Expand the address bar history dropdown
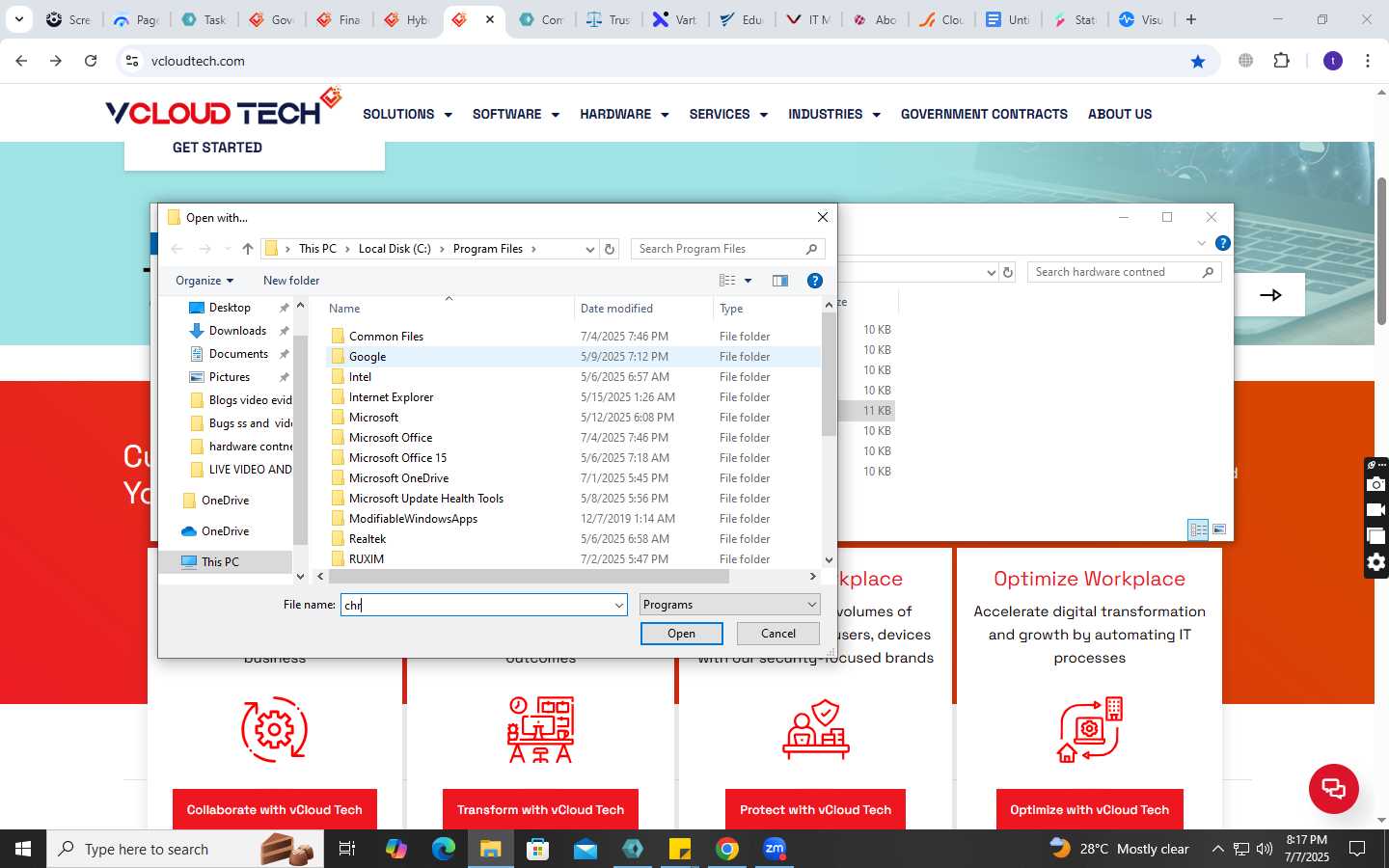Image resolution: width=1389 pixels, height=868 pixels. click(589, 249)
